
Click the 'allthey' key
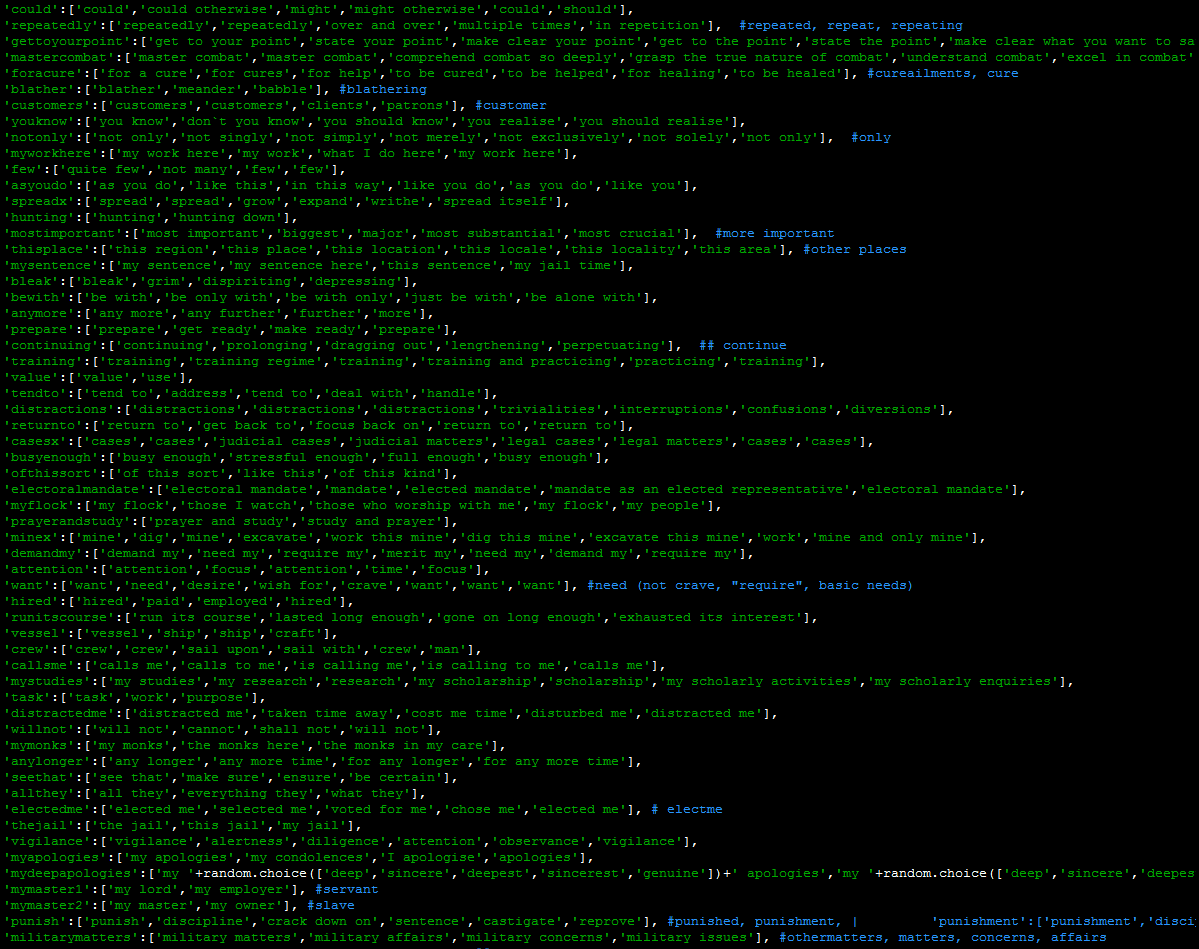pos(39,795)
